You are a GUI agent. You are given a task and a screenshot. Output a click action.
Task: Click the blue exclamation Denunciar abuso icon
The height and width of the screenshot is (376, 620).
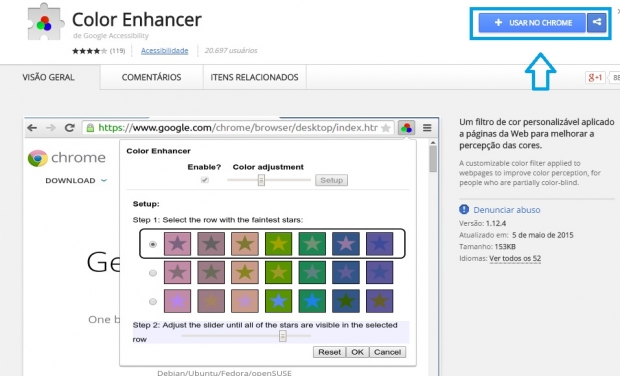464,210
